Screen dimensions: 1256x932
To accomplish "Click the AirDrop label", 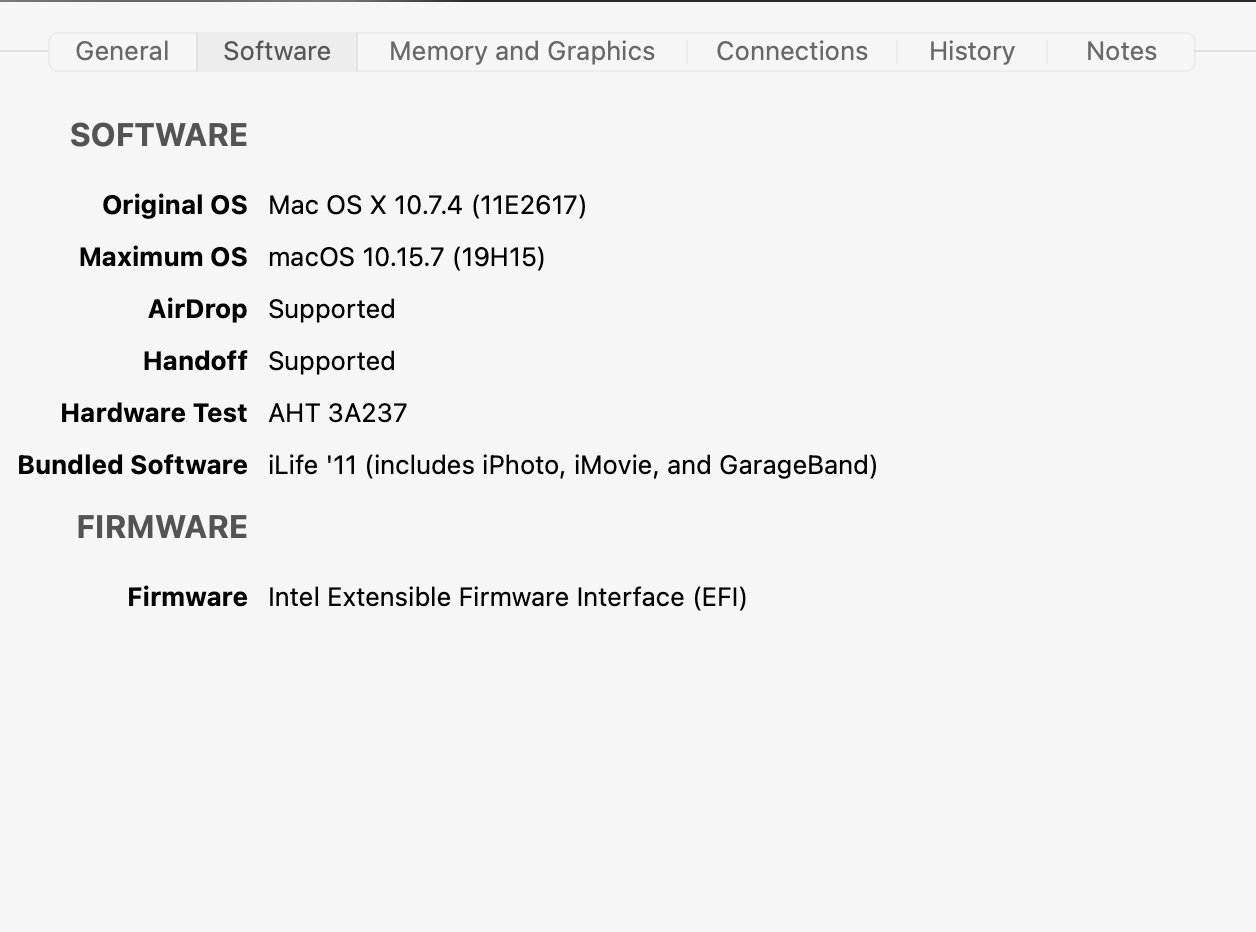I will coord(197,309).
